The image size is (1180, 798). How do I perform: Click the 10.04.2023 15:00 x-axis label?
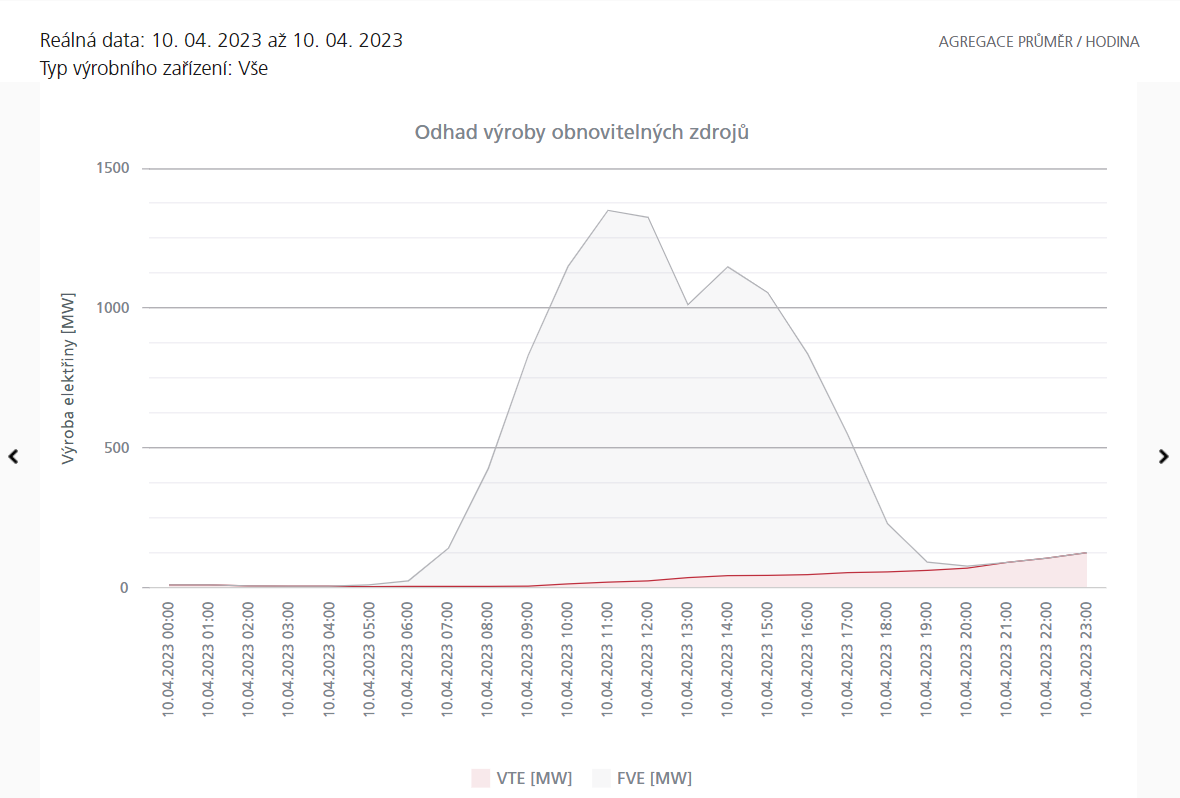767,659
